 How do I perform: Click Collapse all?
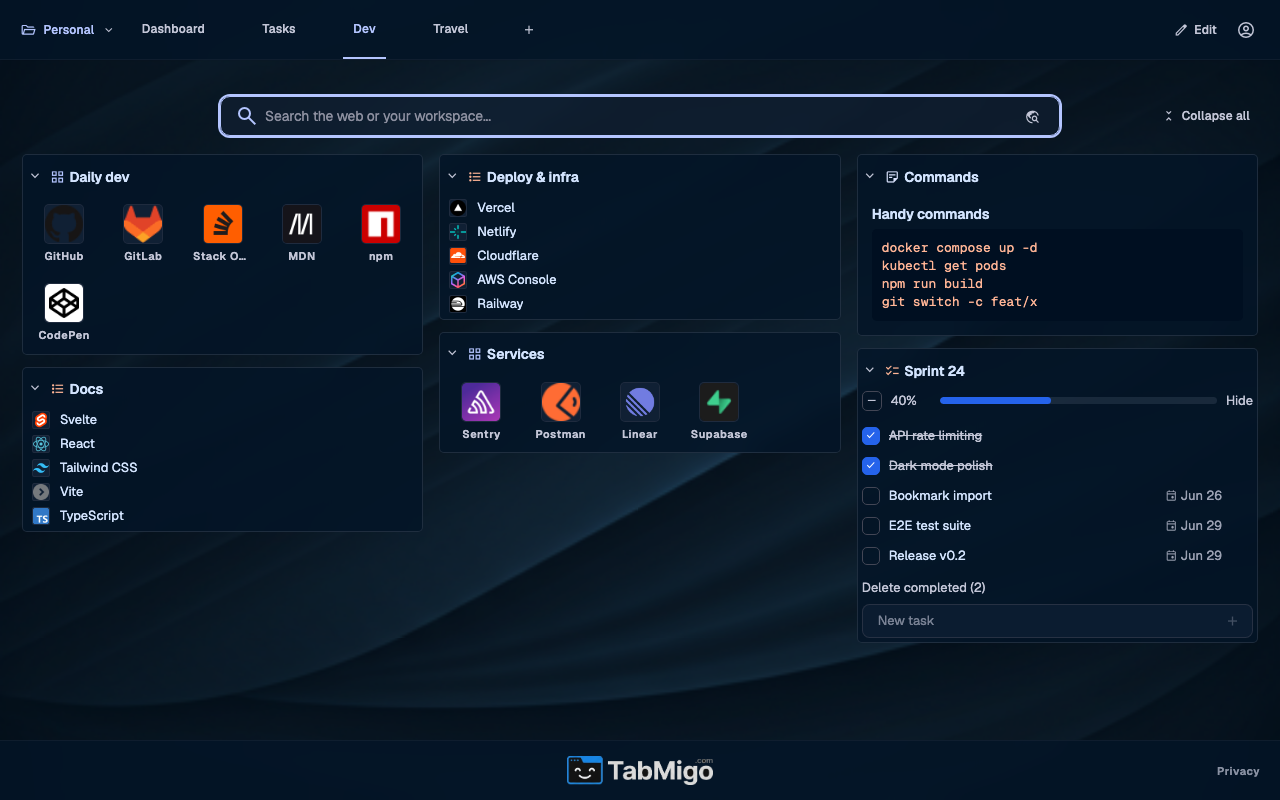click(x=1207, y=116)
